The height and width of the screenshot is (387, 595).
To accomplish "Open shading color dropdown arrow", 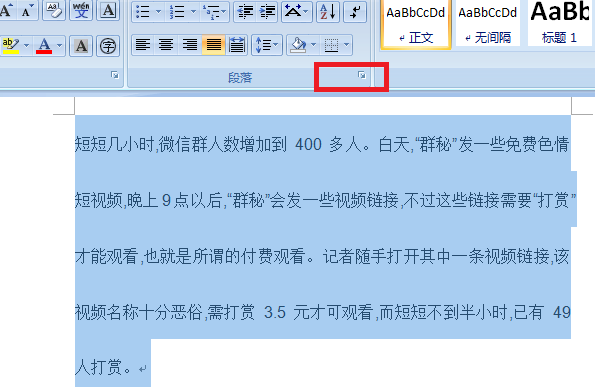I will coord(314,45).
